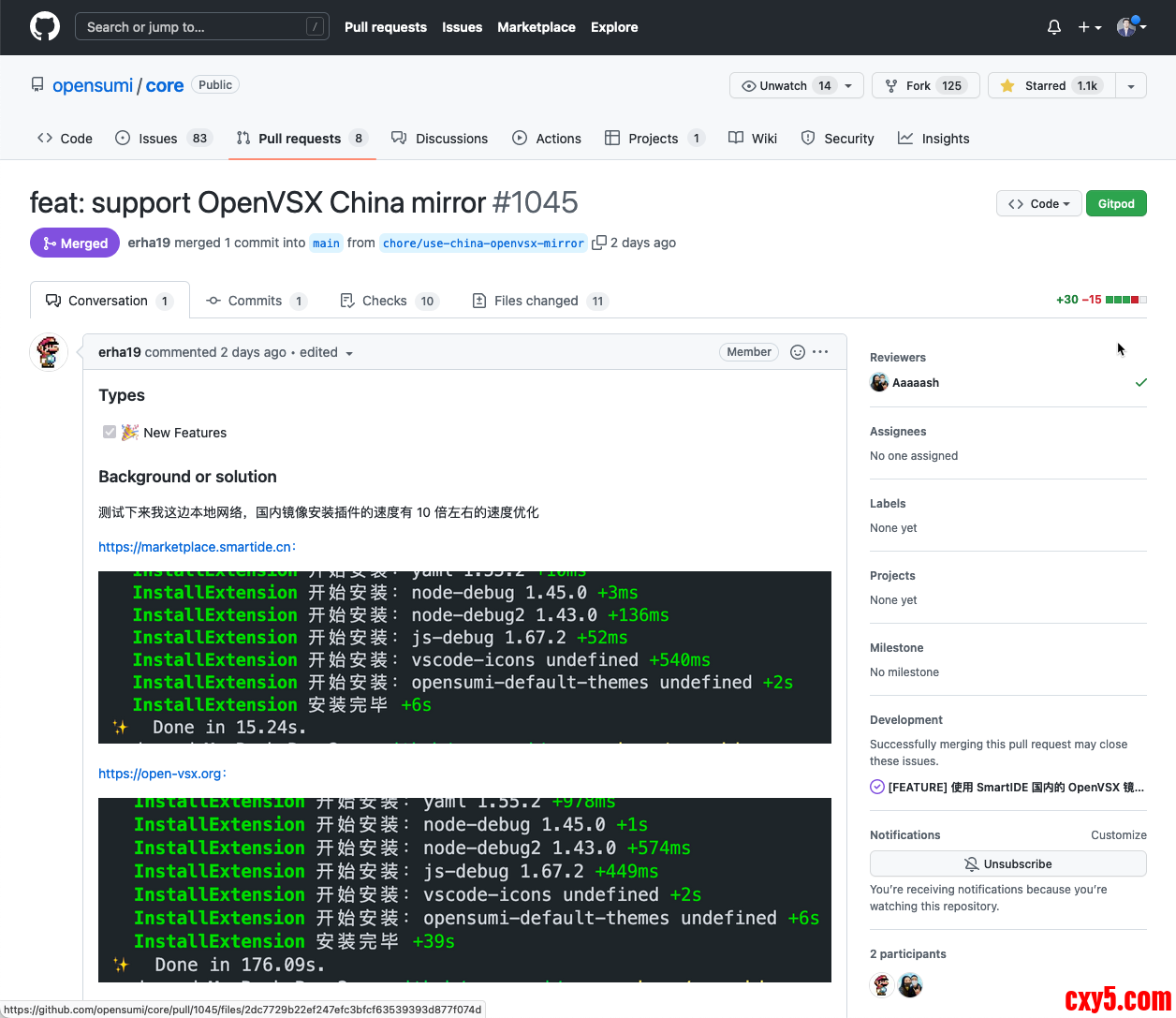Click the GitHub logo home icon

[x=45, y=26]
